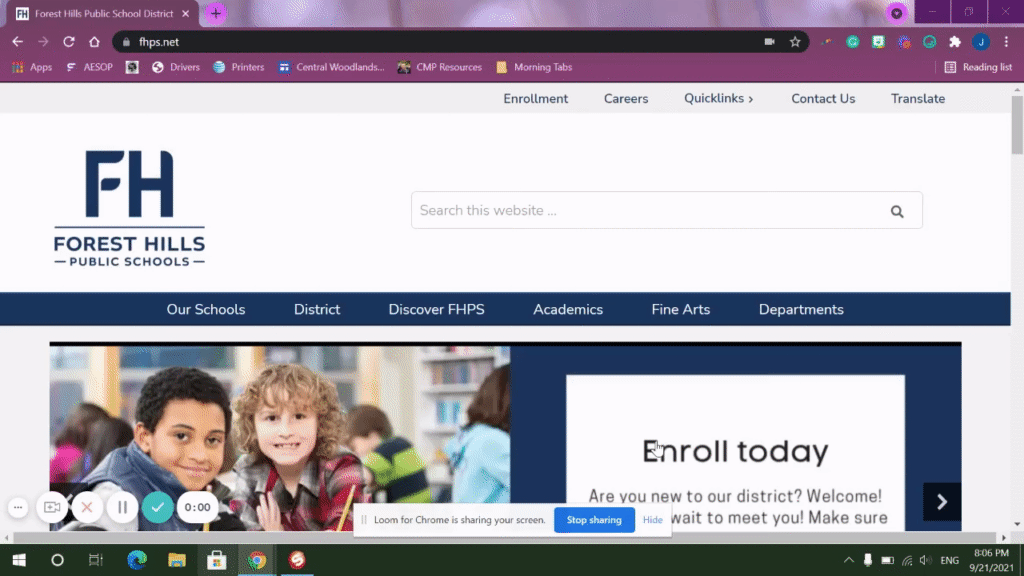1024x576 pixels.
Task: Open the Reading list panel
Action: point(978,67)
